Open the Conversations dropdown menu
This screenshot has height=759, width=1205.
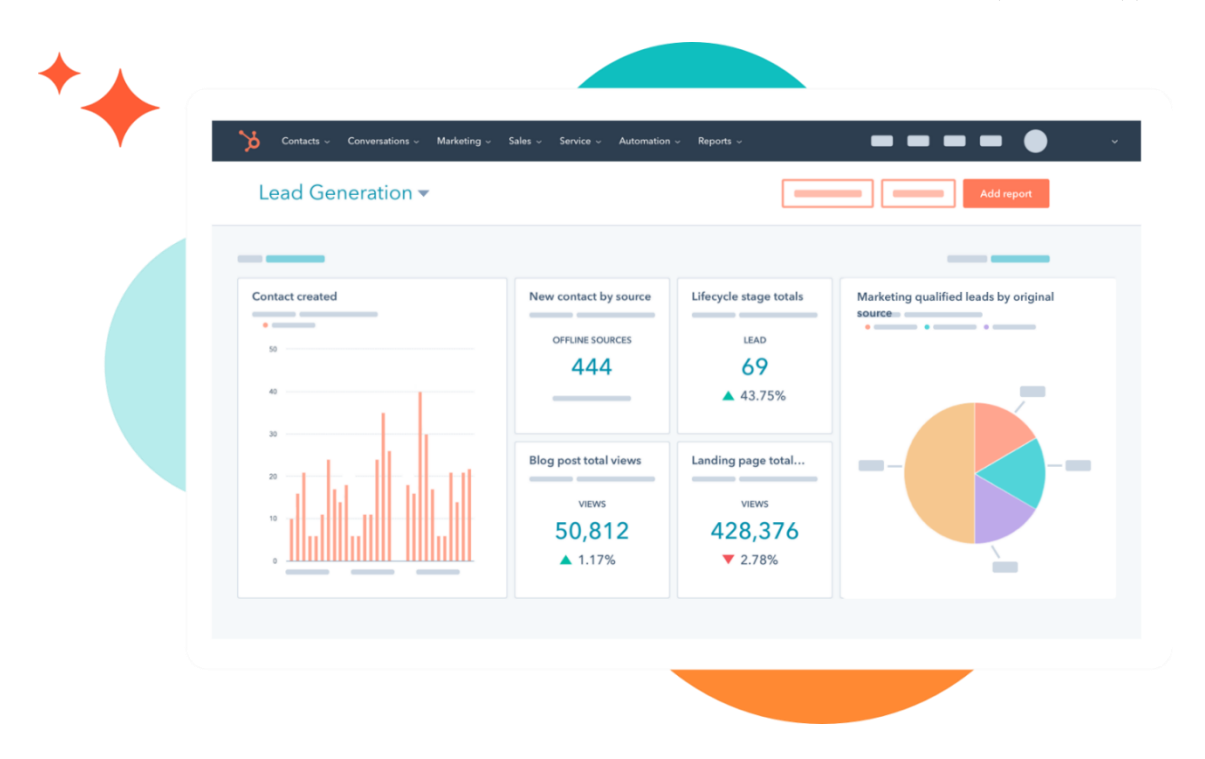tap(383, 141)
